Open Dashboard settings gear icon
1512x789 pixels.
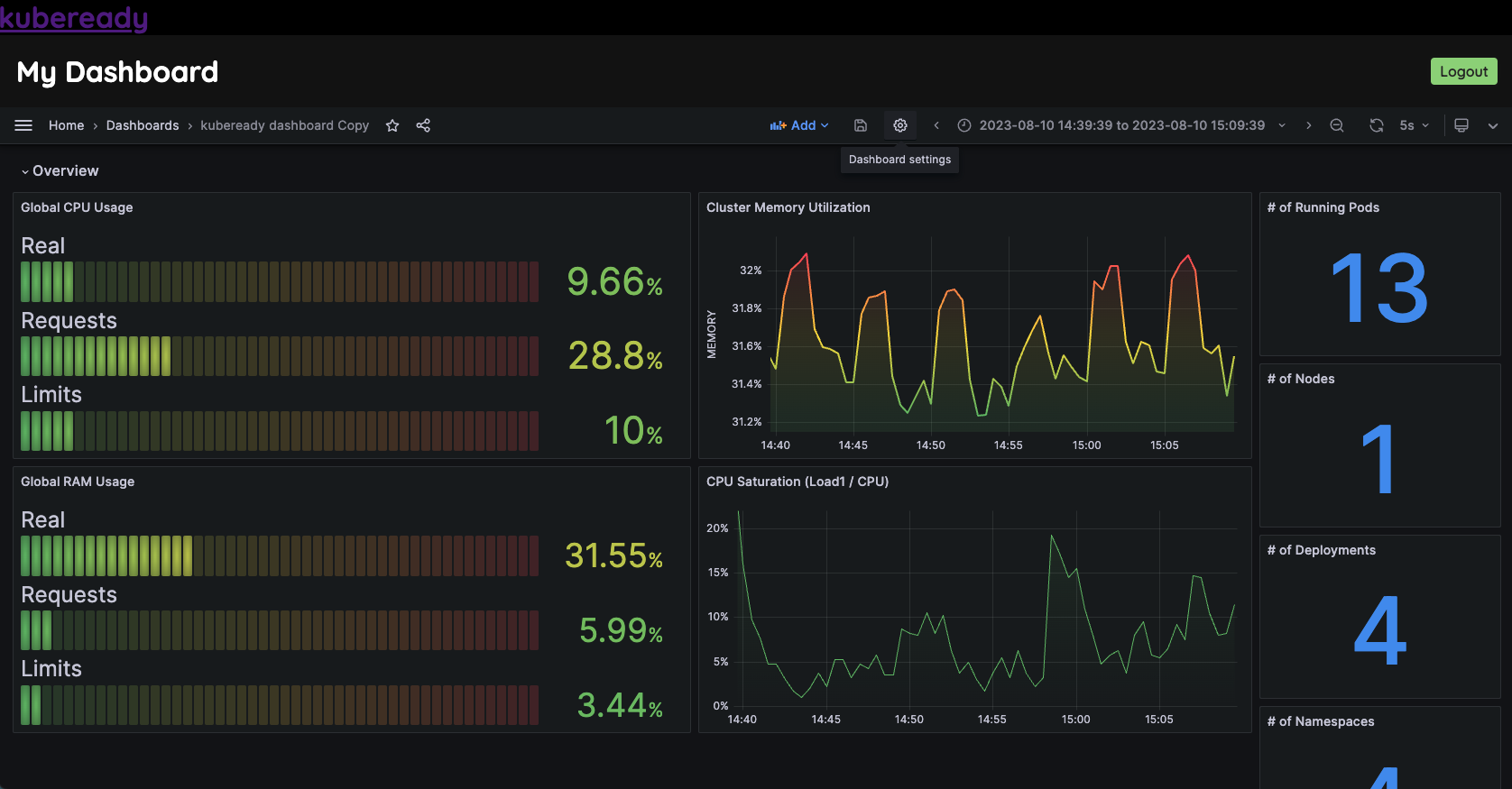coord(900,125)
